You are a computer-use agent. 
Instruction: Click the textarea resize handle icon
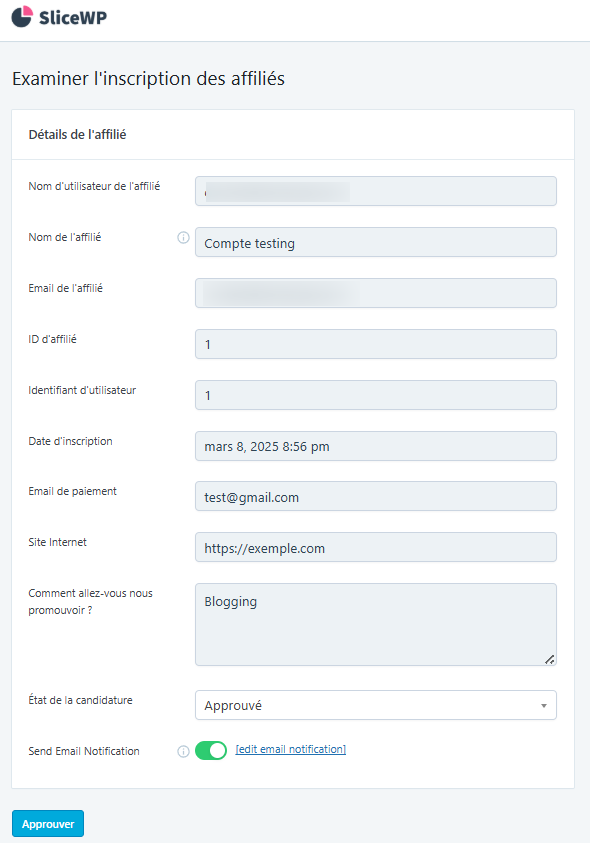tap(549, 659)
